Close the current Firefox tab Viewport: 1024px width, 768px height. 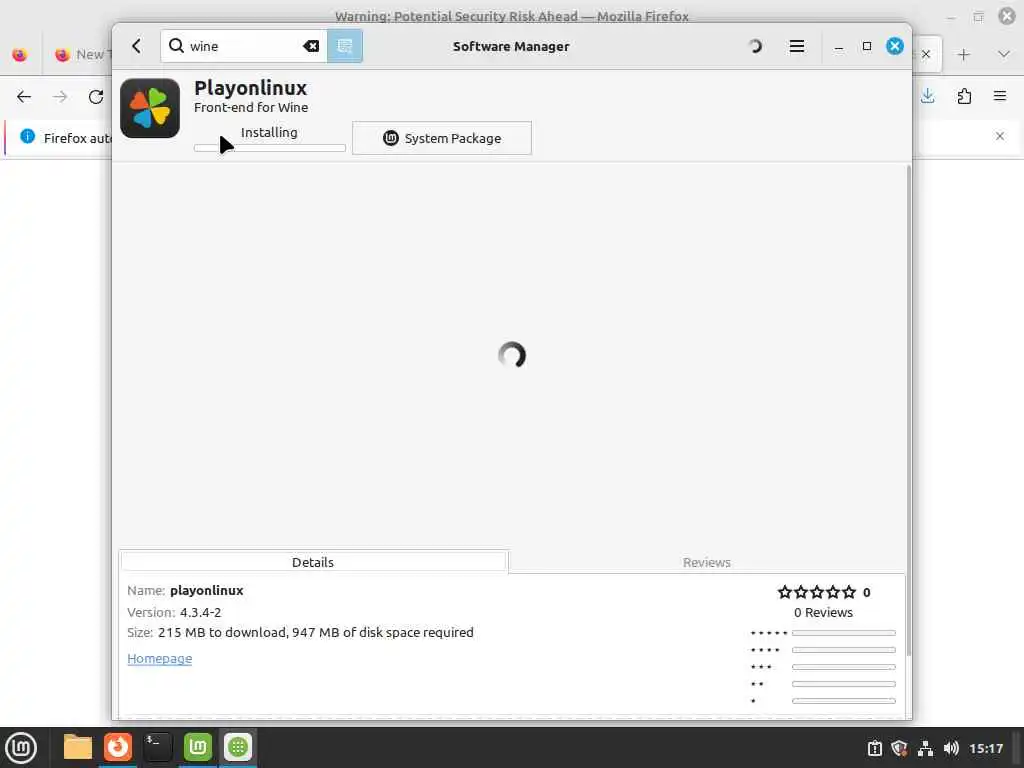pyautogui.click(x=926, y=55)
